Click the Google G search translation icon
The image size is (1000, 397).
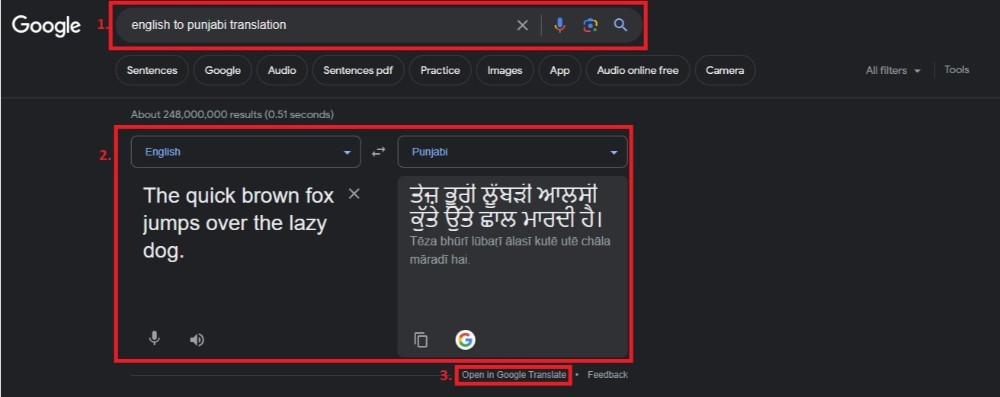tap(466, 340)
